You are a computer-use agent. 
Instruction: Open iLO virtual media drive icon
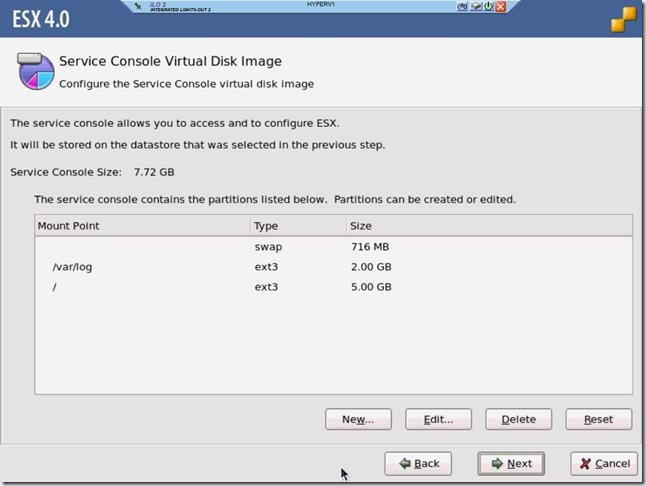(x=476, y=6)
